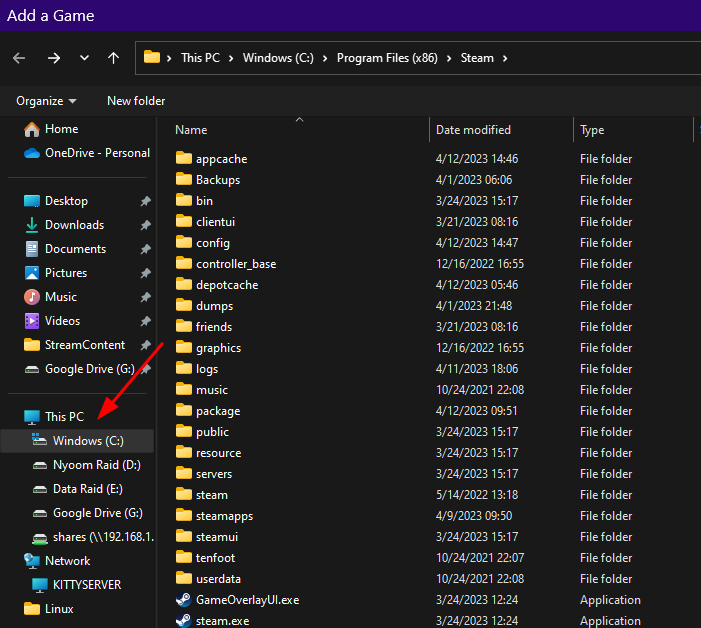
Task: Expand chevron after Steam in address bar
Action: (505, 58)
